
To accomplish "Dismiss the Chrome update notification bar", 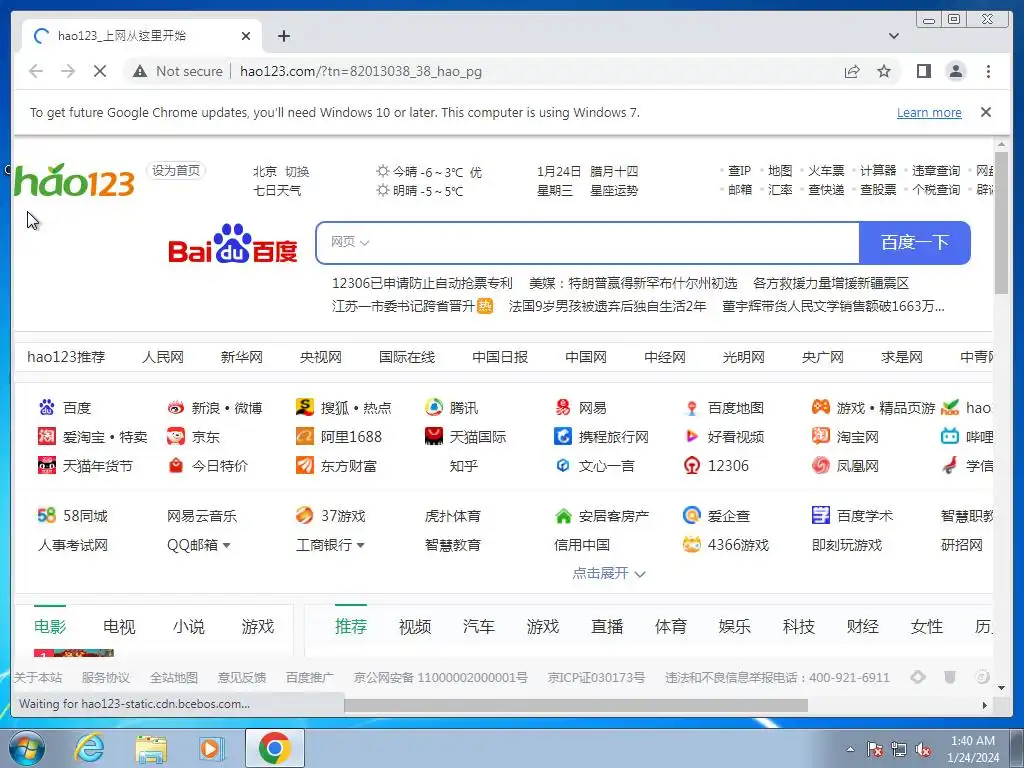I will [986, 112].
